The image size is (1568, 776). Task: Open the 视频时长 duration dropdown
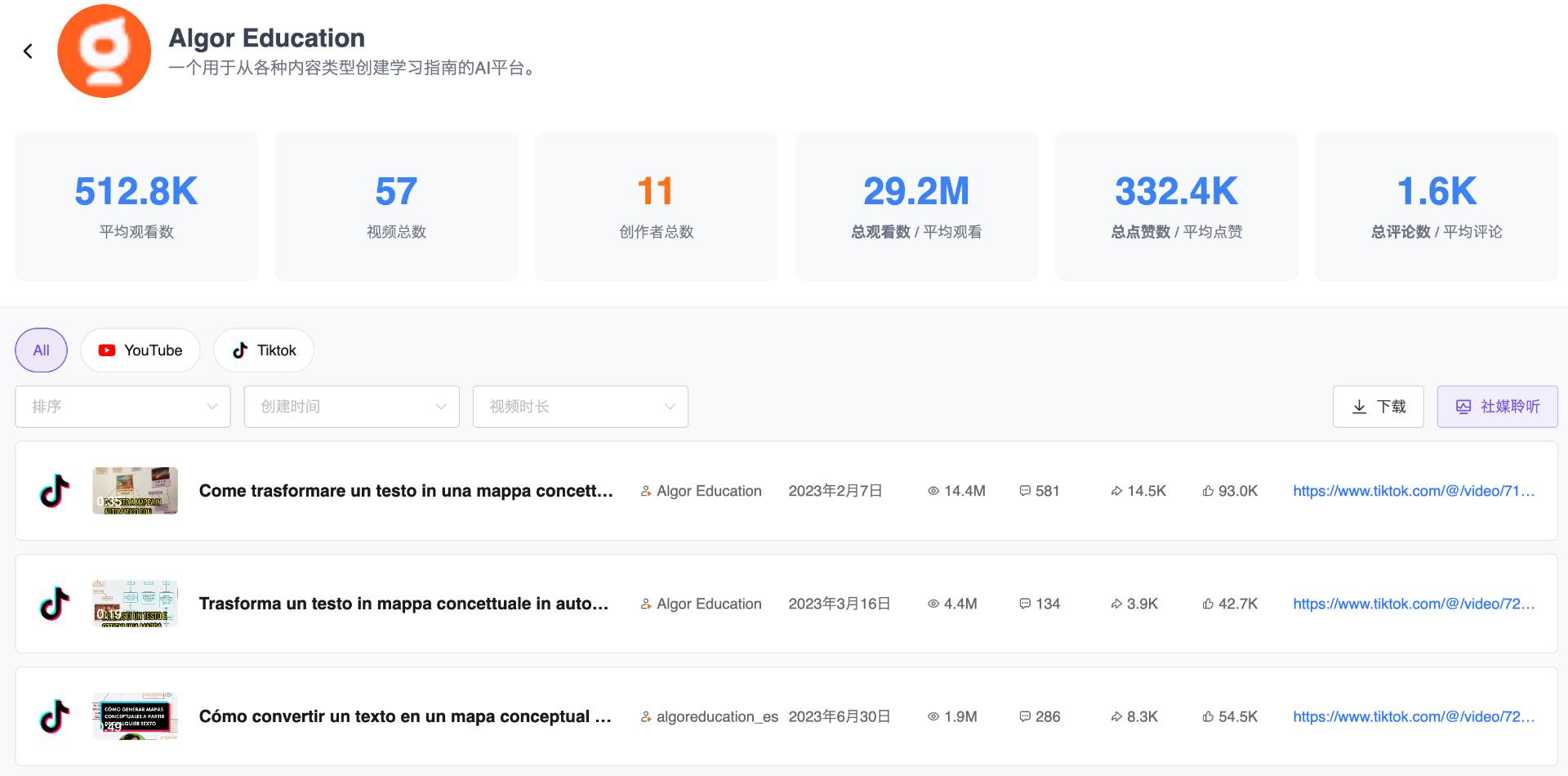[581, 407]
